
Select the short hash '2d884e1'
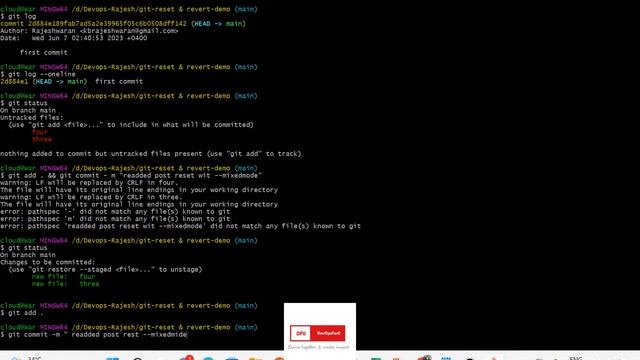(14, 82)
